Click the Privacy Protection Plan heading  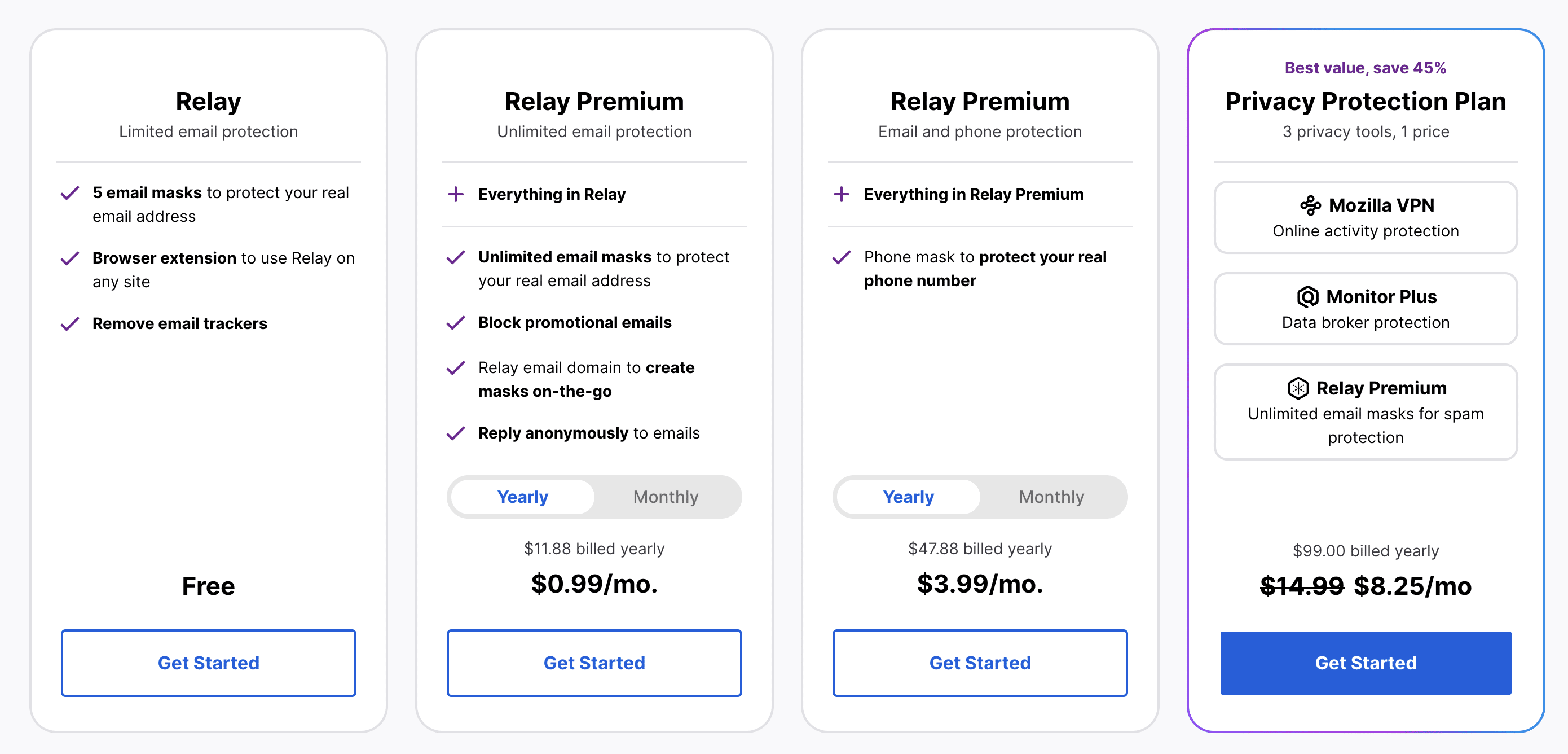[x=1366, y=101]
